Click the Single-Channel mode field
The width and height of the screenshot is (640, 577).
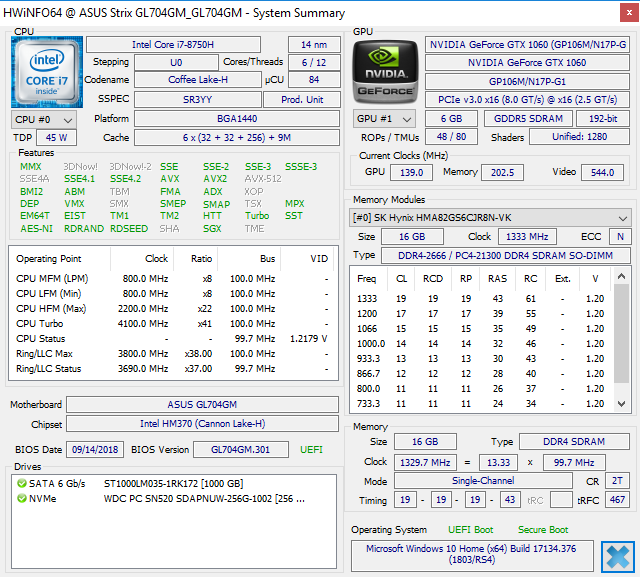tap(483, 481)
